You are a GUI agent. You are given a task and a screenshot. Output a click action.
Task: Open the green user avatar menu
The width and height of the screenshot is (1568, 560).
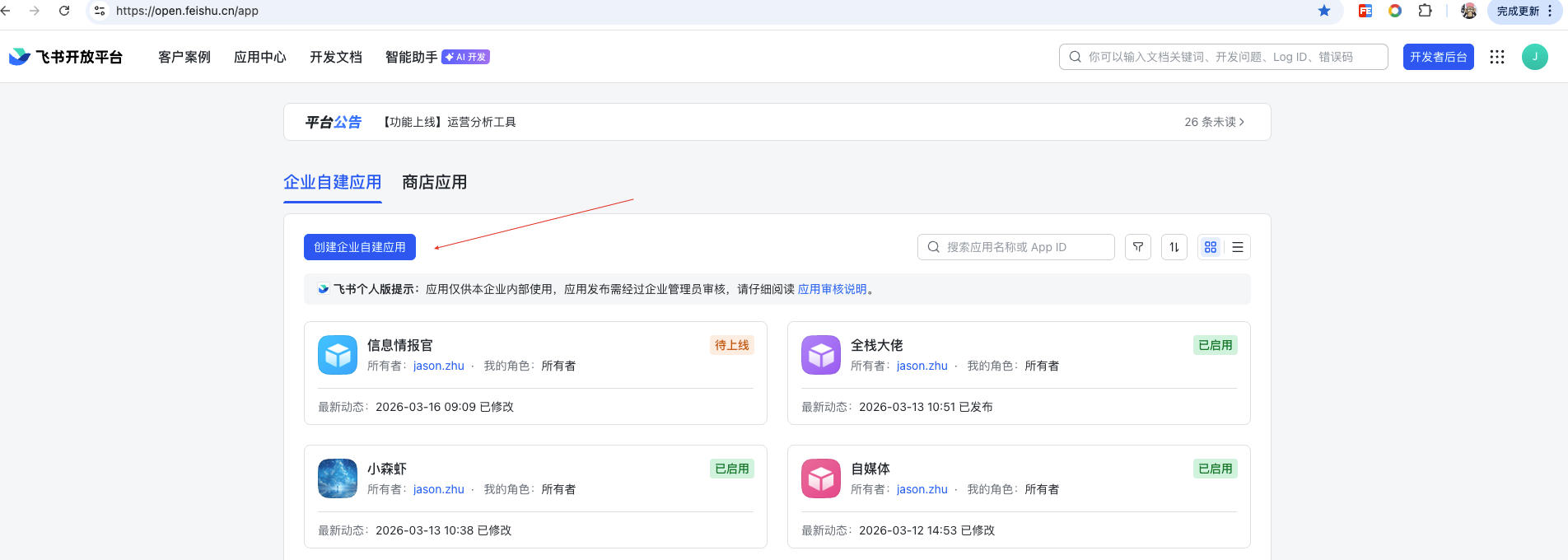pyautogui.click(x=1535, y=57)
